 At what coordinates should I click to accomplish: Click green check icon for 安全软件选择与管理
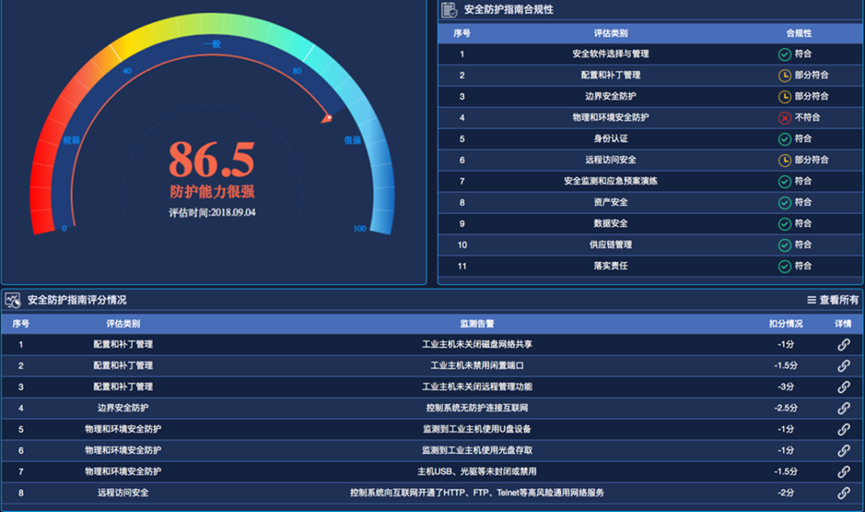tap(784, 54)
